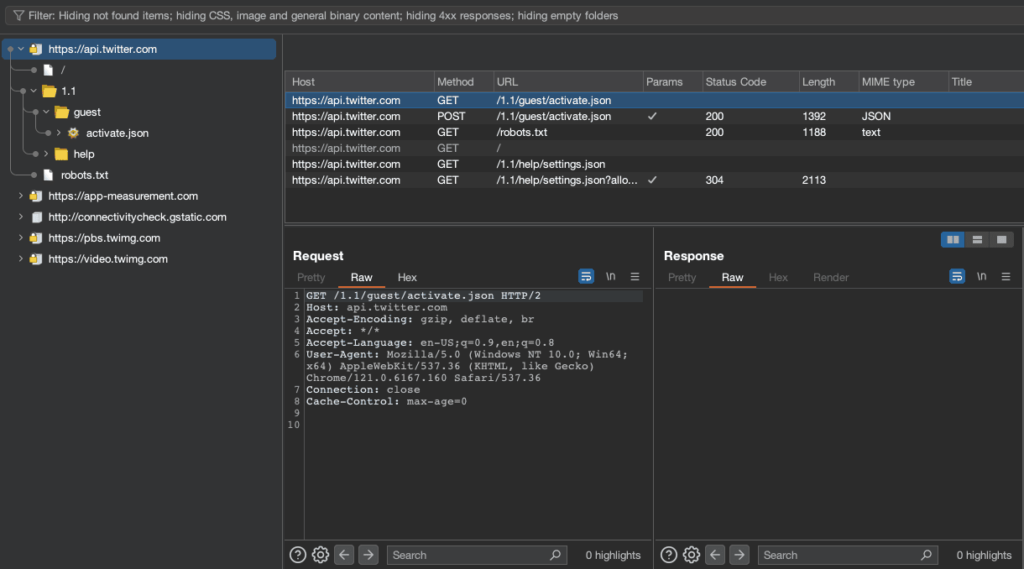Open the Response panel settings gear

pyautogui.click(x=691, y=555)
